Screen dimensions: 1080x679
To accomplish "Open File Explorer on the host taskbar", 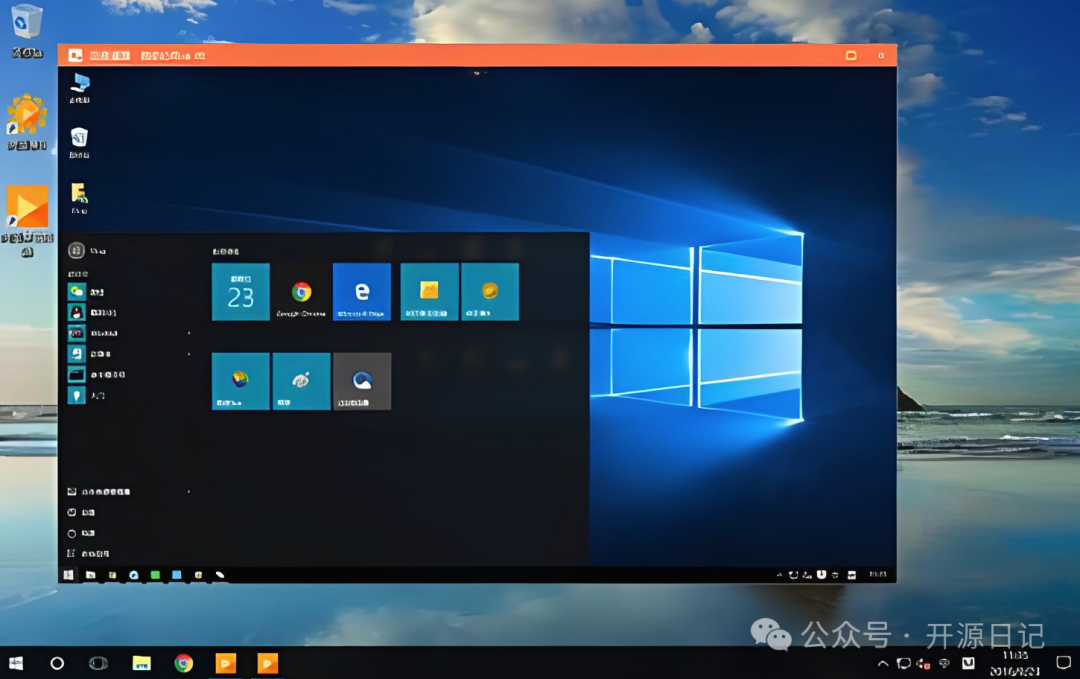I will pyautogui.click(x=142, y=663).
